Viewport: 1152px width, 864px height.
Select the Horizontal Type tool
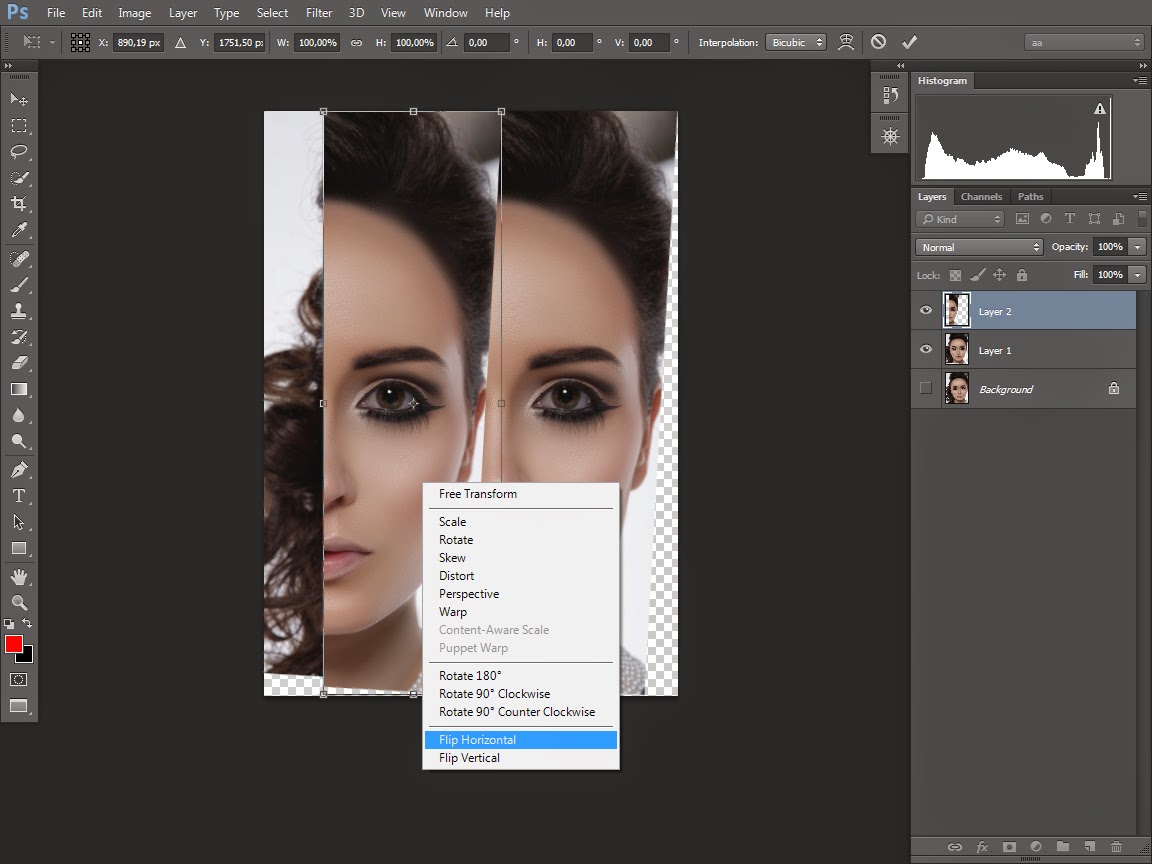(19, 495)
